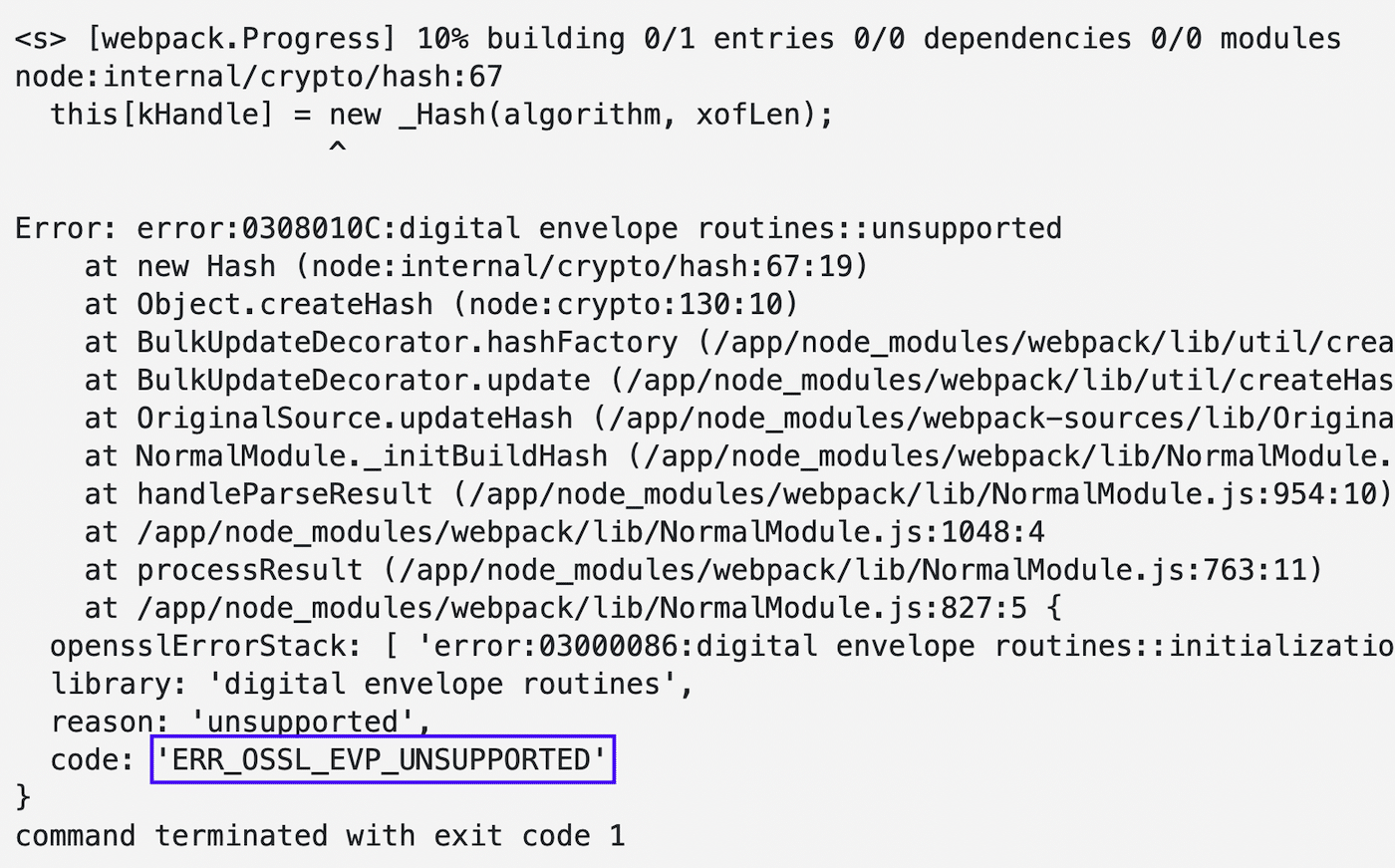Click the library: 'digital envelope routines' line

[372, 684]
